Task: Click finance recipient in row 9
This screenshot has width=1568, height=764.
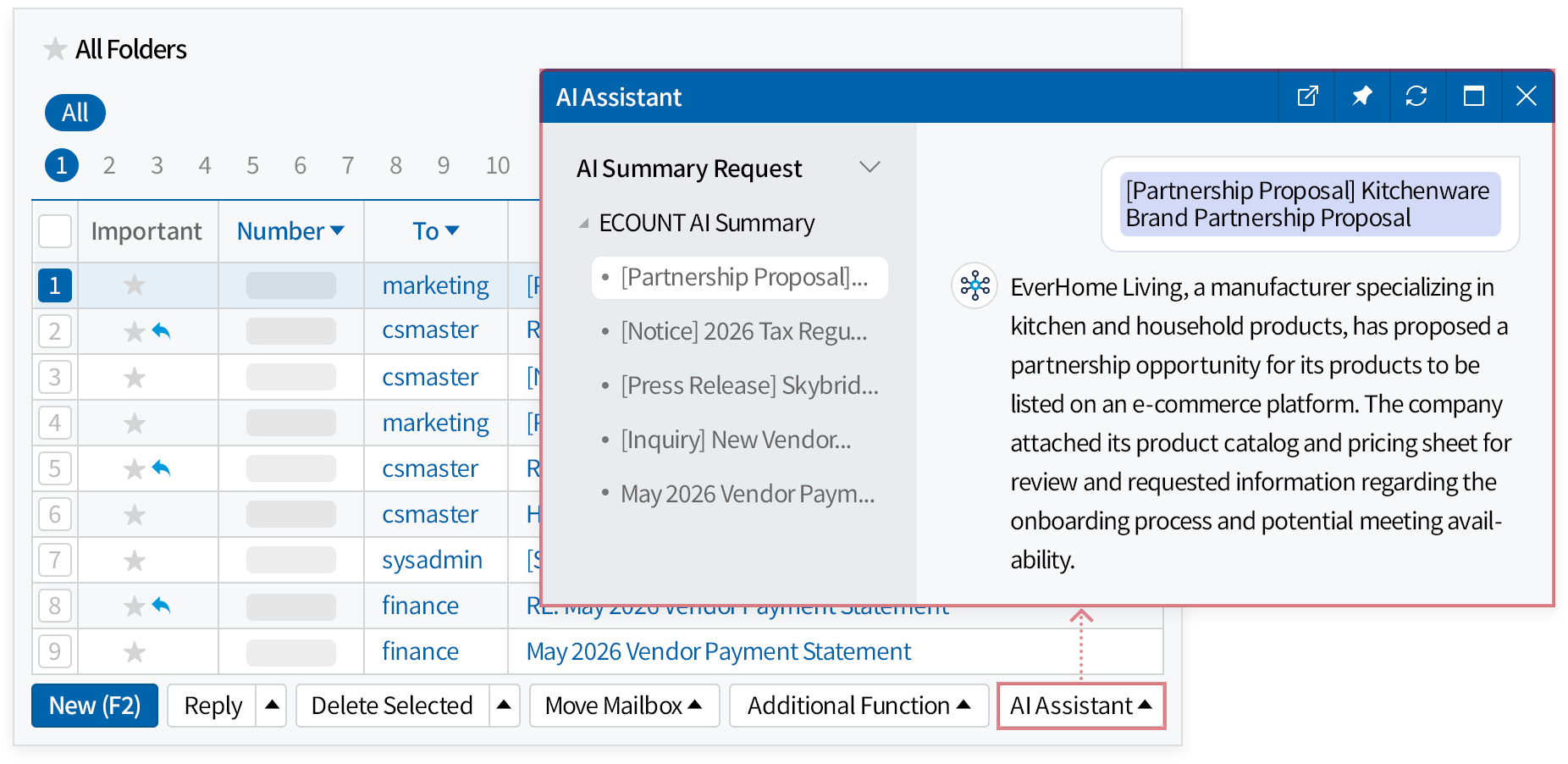Action: pos(420,651)
